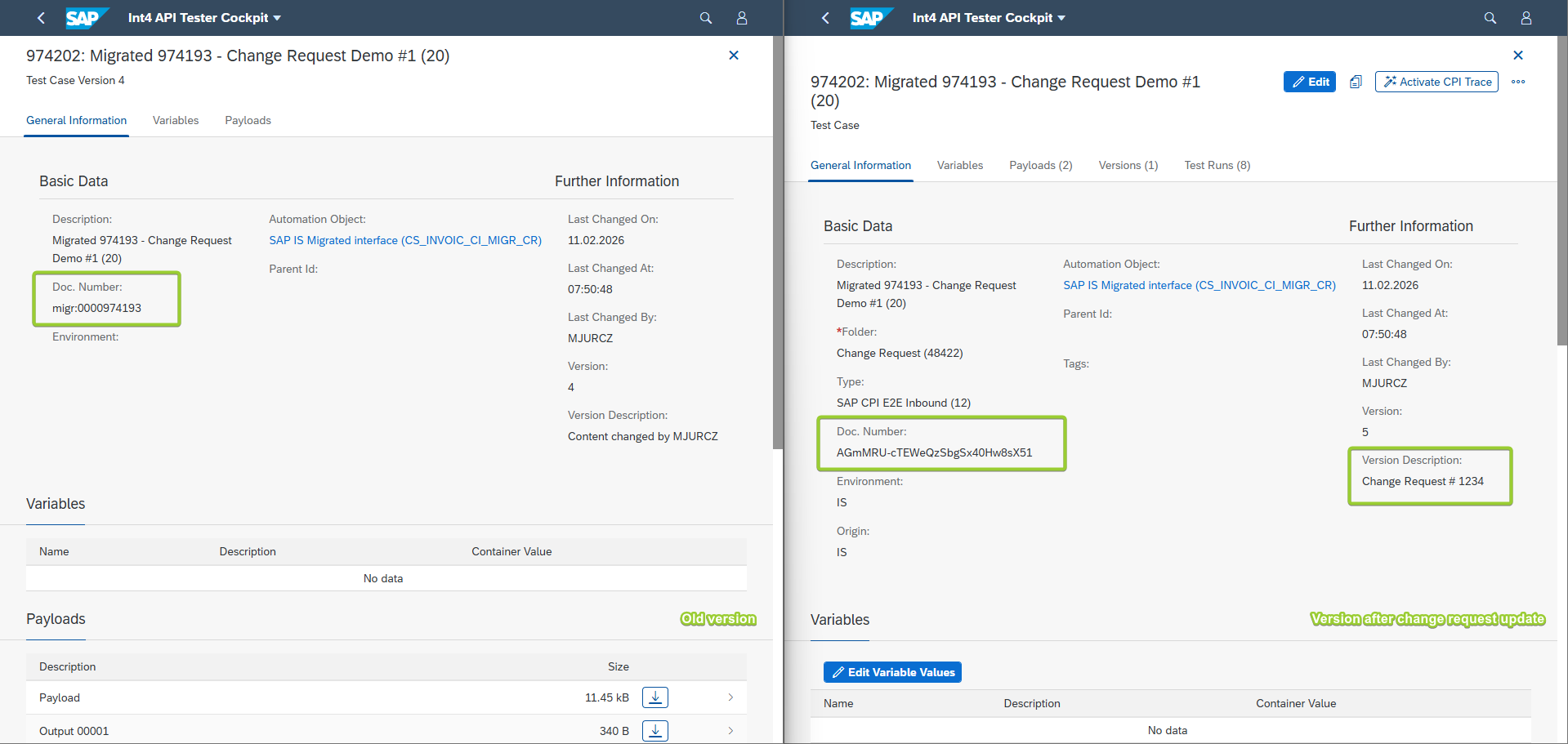Screen dimensions: 1568x744
Task: Click Content changed by MJURCZ text
Action: click(x=643, y=436)
